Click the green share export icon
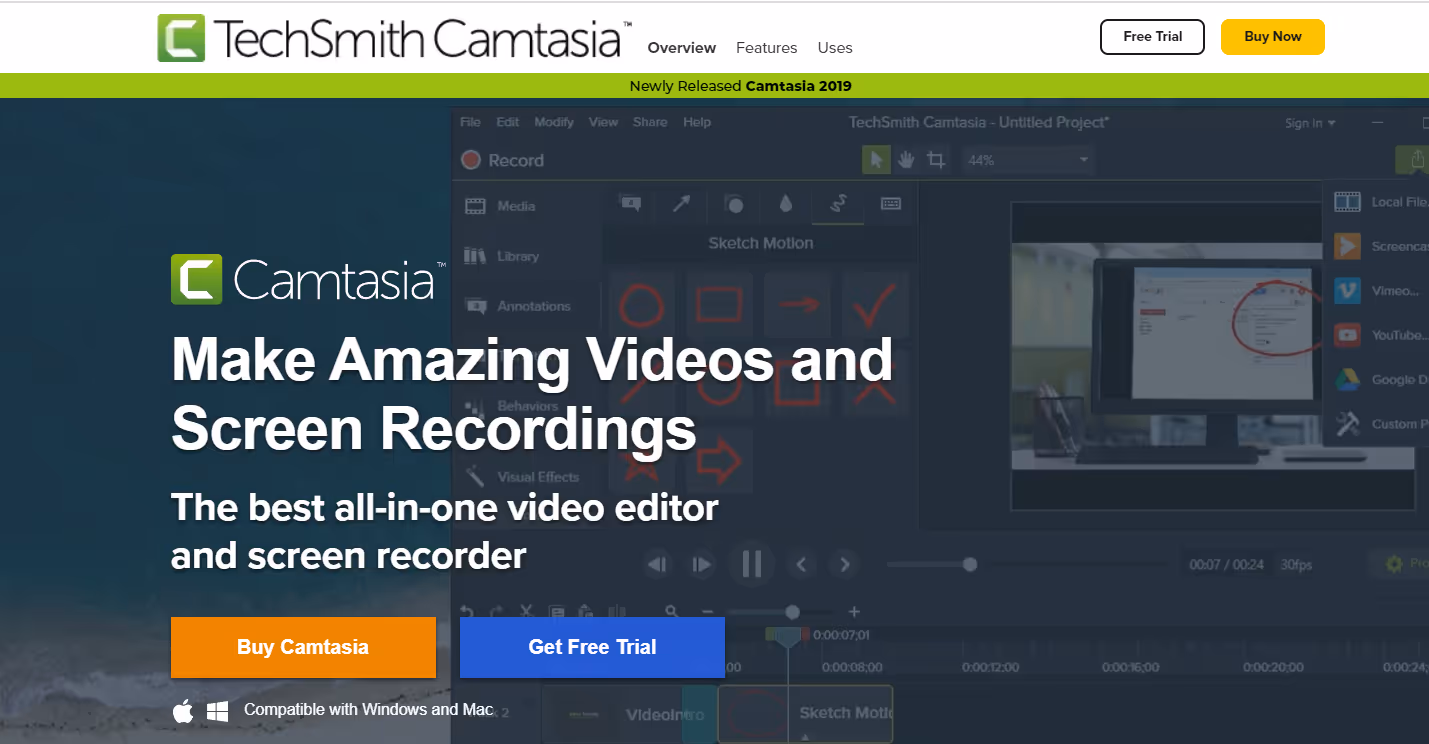Viewport: 1429px width, 744px height. (1414, 160)
